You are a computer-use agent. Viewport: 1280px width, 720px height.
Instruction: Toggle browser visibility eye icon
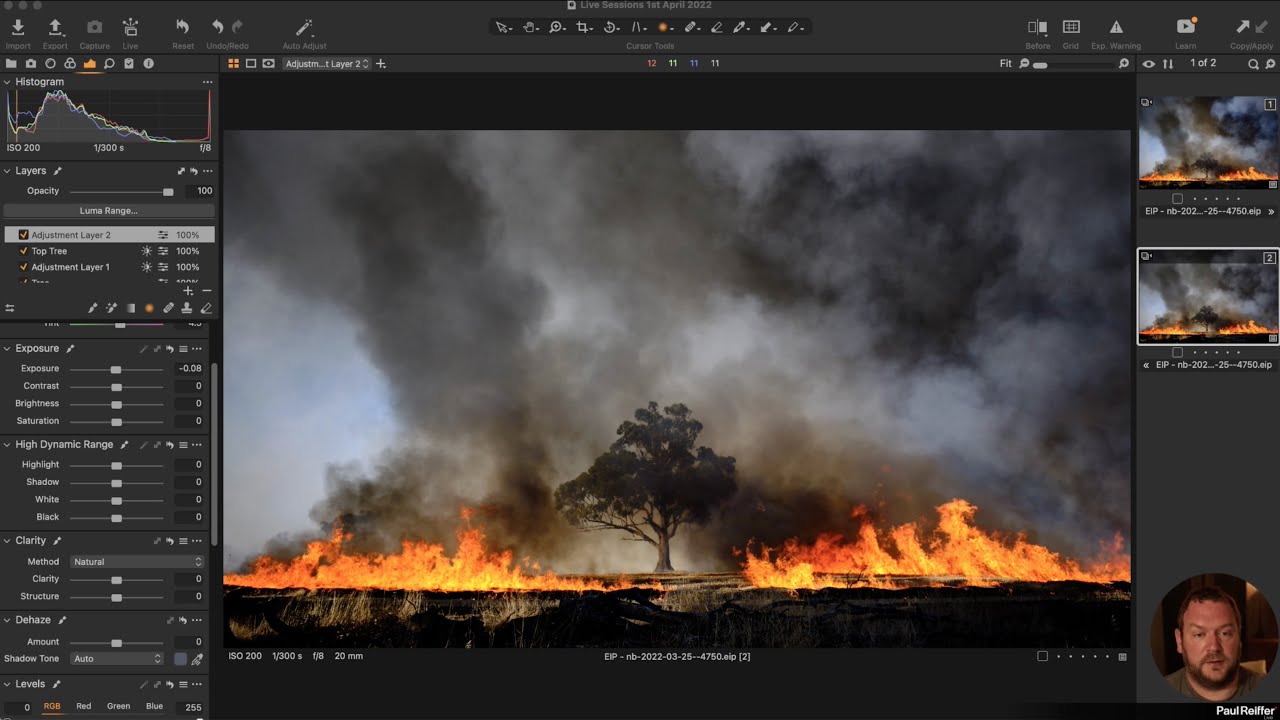[x=1148, y=64]
